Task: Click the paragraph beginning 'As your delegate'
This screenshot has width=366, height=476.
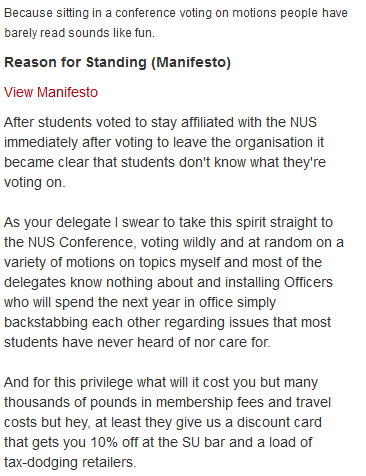Action: click(x=173, y=282)
